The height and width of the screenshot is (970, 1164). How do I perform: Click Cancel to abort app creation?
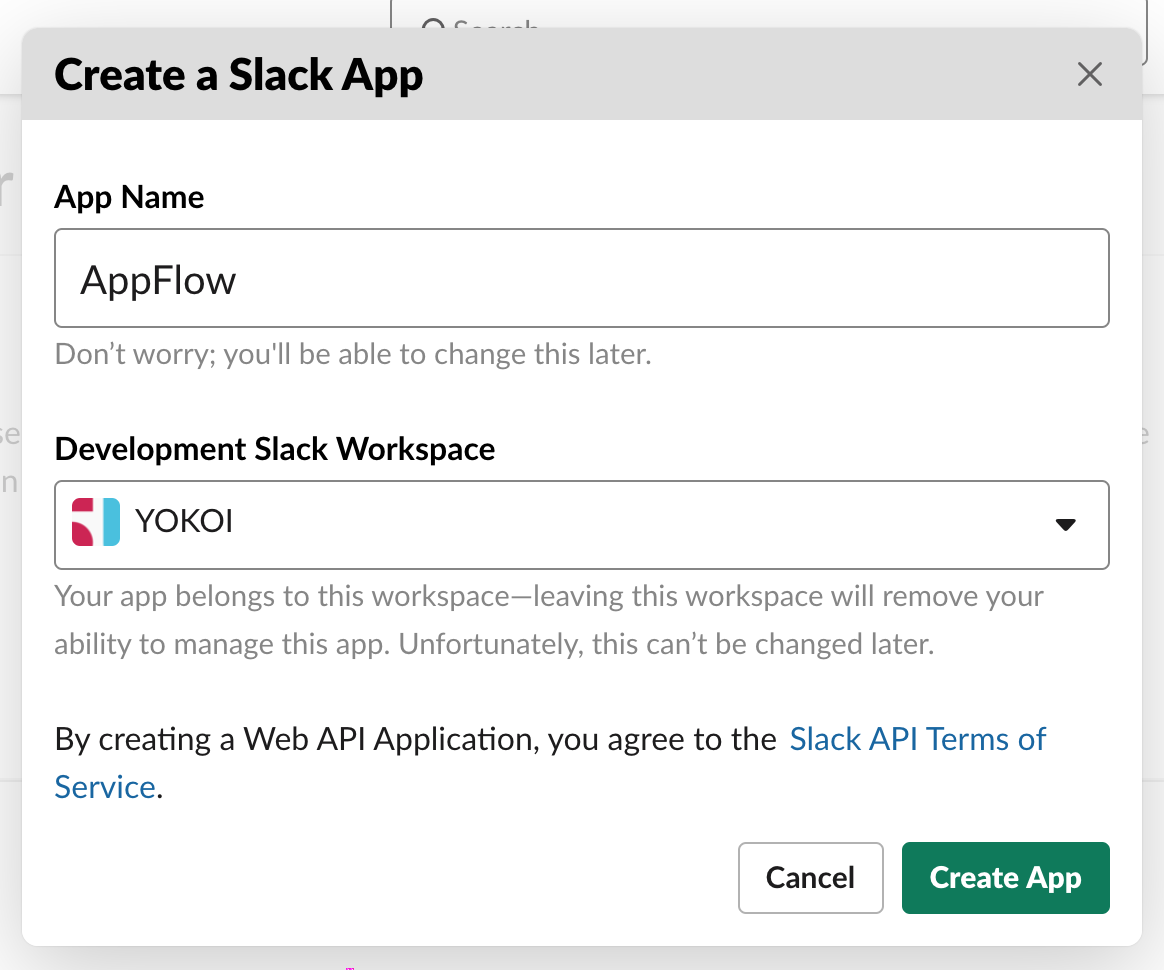tap(810, 877)
